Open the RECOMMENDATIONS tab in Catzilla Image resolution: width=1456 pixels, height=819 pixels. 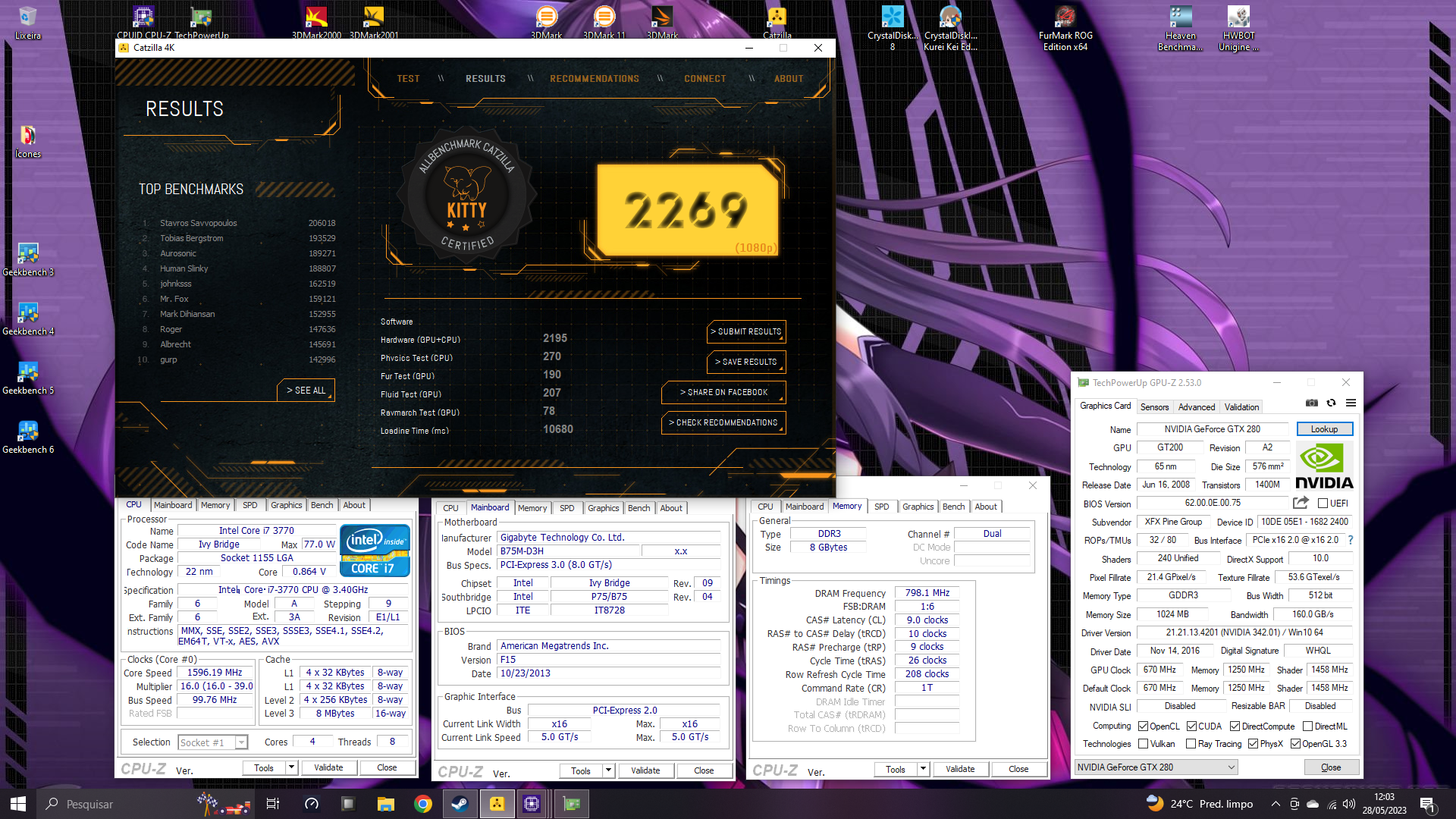595,79
